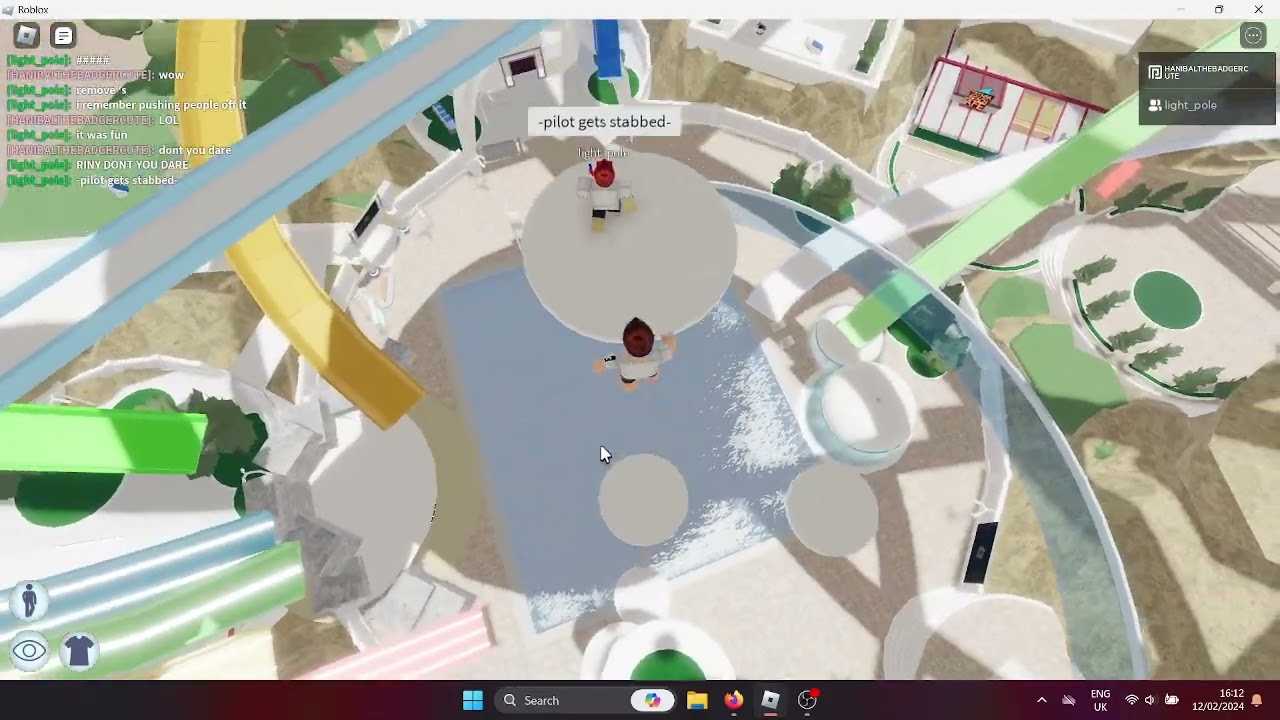Screen dimensions: 1280x720
Task: Open File Explorer from taskbar
Action: 697,700
